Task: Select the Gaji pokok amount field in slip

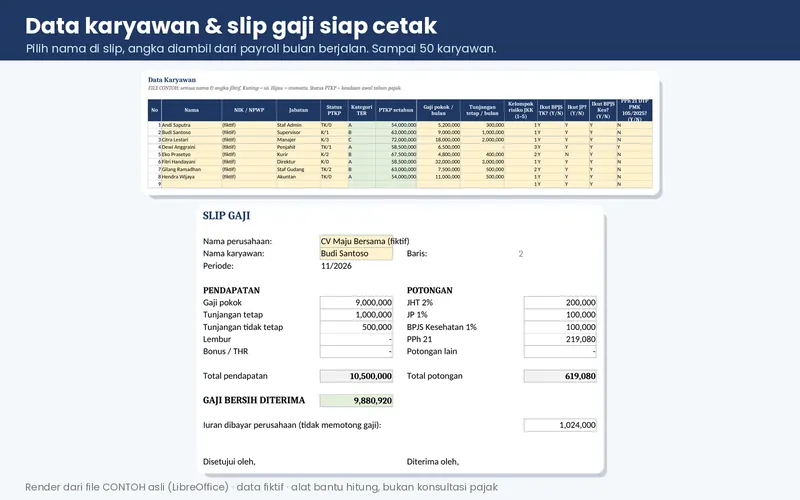Action: [x=356, y=303]
